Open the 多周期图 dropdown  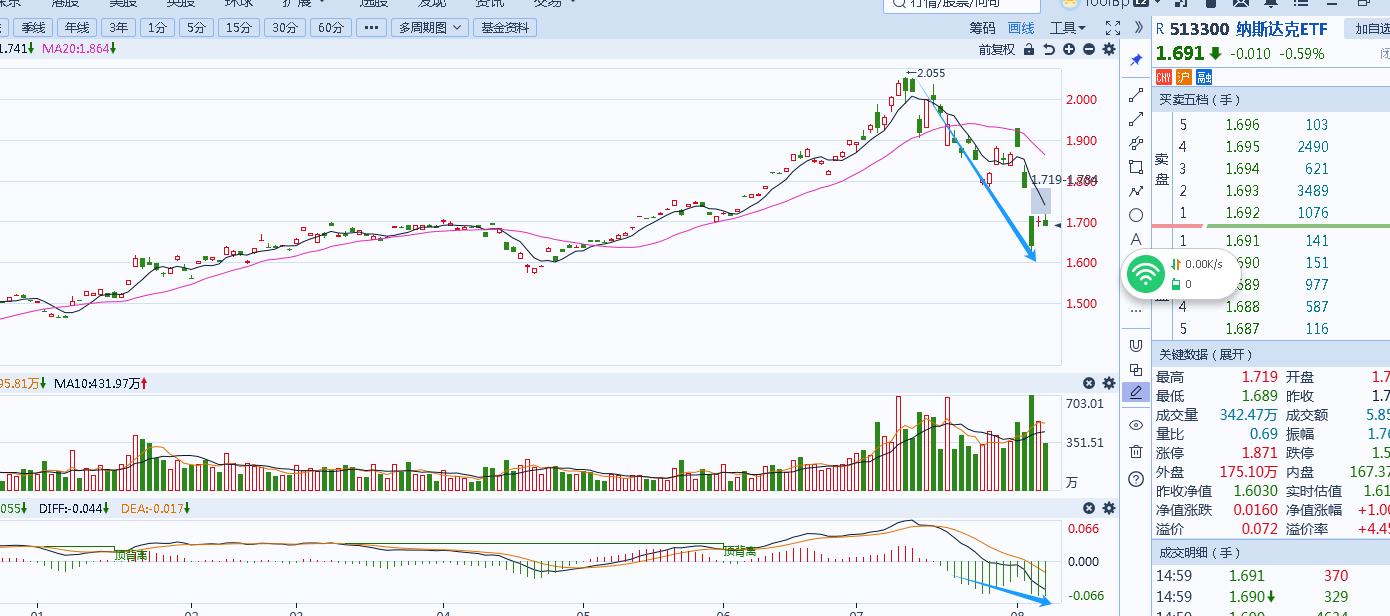tap(431, 28)
